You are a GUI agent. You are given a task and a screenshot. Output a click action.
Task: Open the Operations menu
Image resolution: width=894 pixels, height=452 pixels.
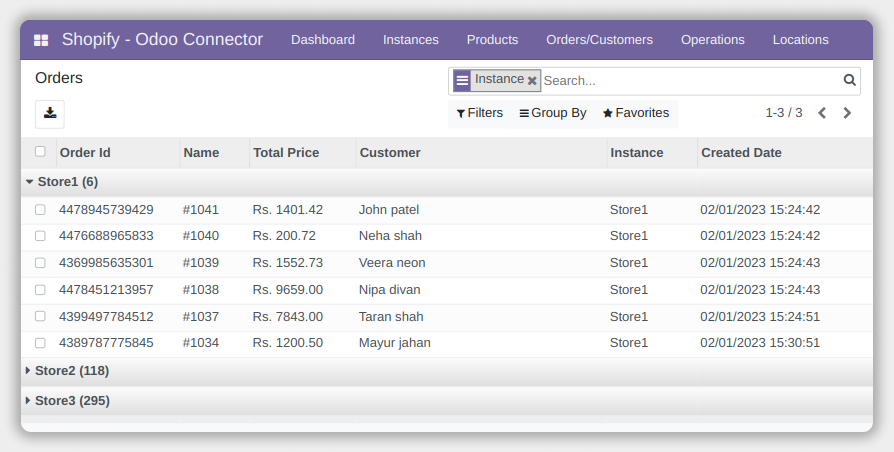point(713,40)
